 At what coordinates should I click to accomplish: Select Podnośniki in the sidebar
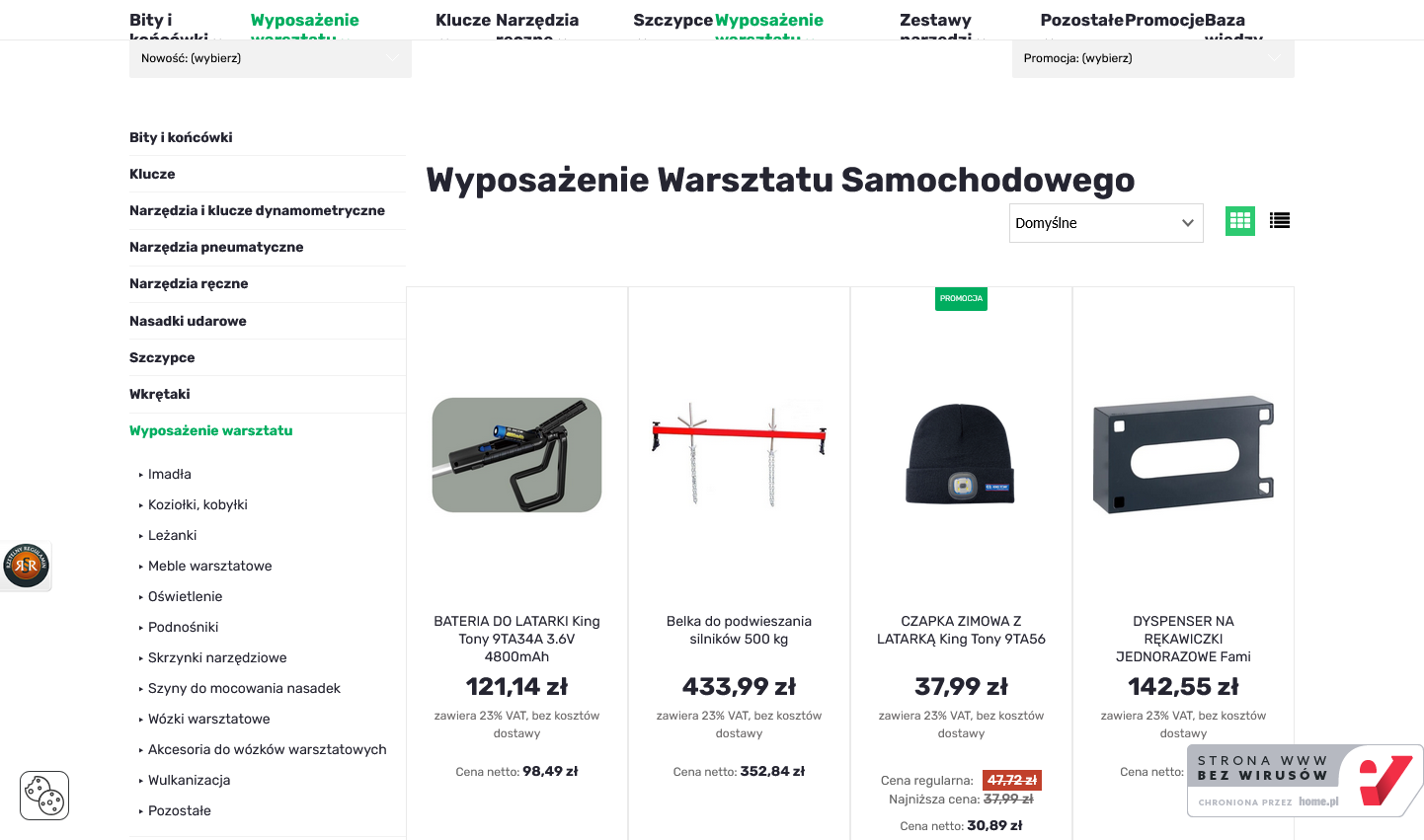click(184, 627)
